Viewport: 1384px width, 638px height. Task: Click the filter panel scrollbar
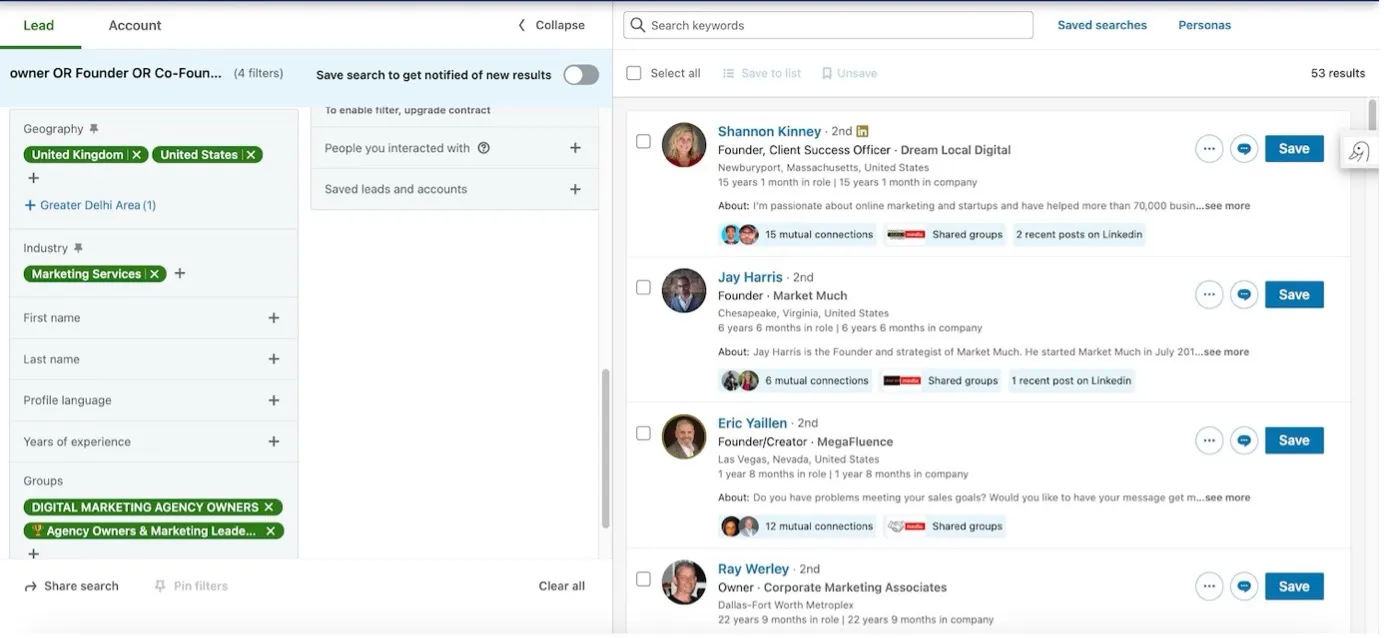[605, 449]
